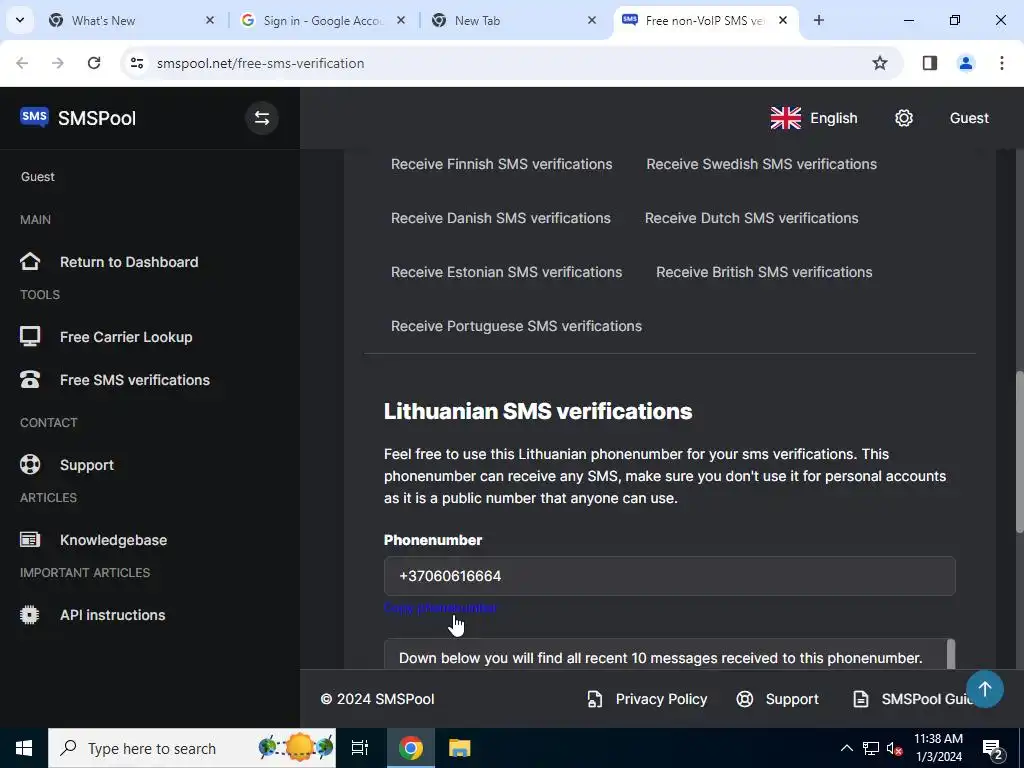This screenshot has width=1024, height=768.
Task: Open Free Carrier Lookup tool
Action: coord(126,337)
